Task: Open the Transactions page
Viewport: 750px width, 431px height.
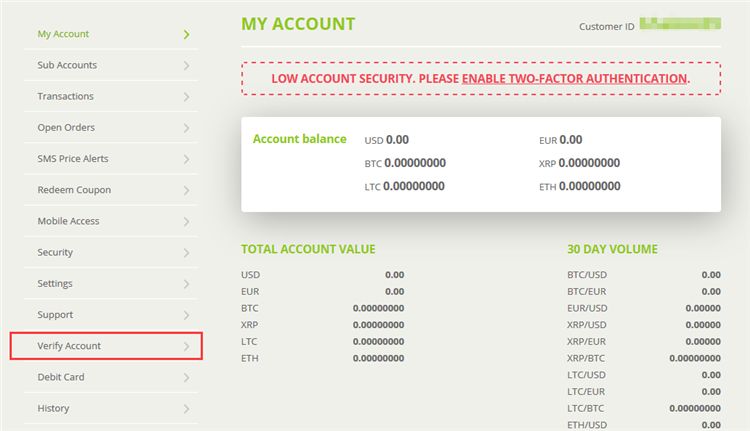Action: click(65, 97)
